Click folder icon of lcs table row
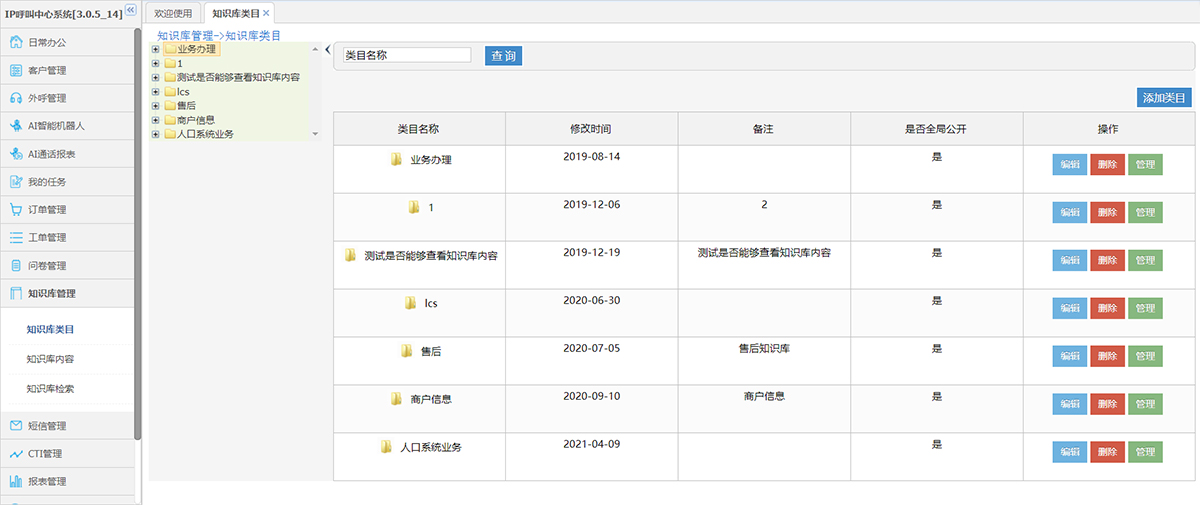 point(410,303)
